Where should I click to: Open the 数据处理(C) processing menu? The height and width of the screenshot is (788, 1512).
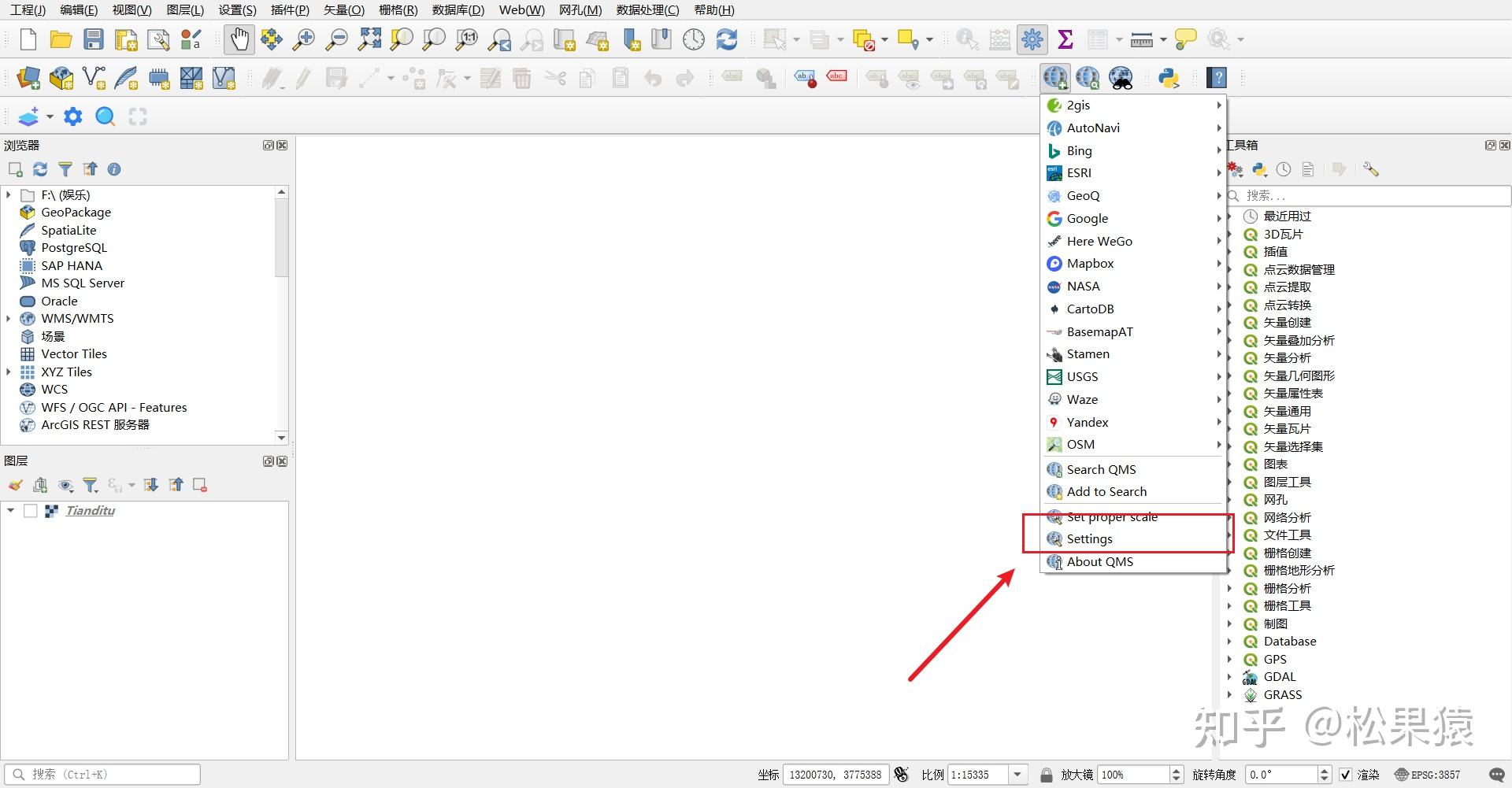(x=647, y=10)
